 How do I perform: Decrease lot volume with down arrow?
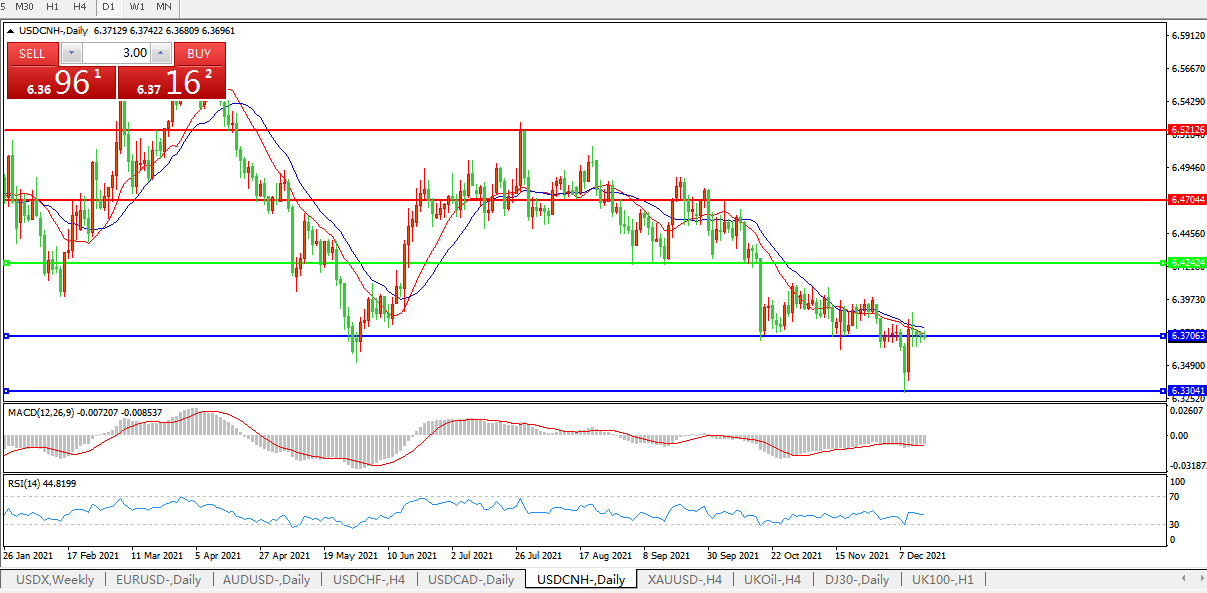pos(71,53)
